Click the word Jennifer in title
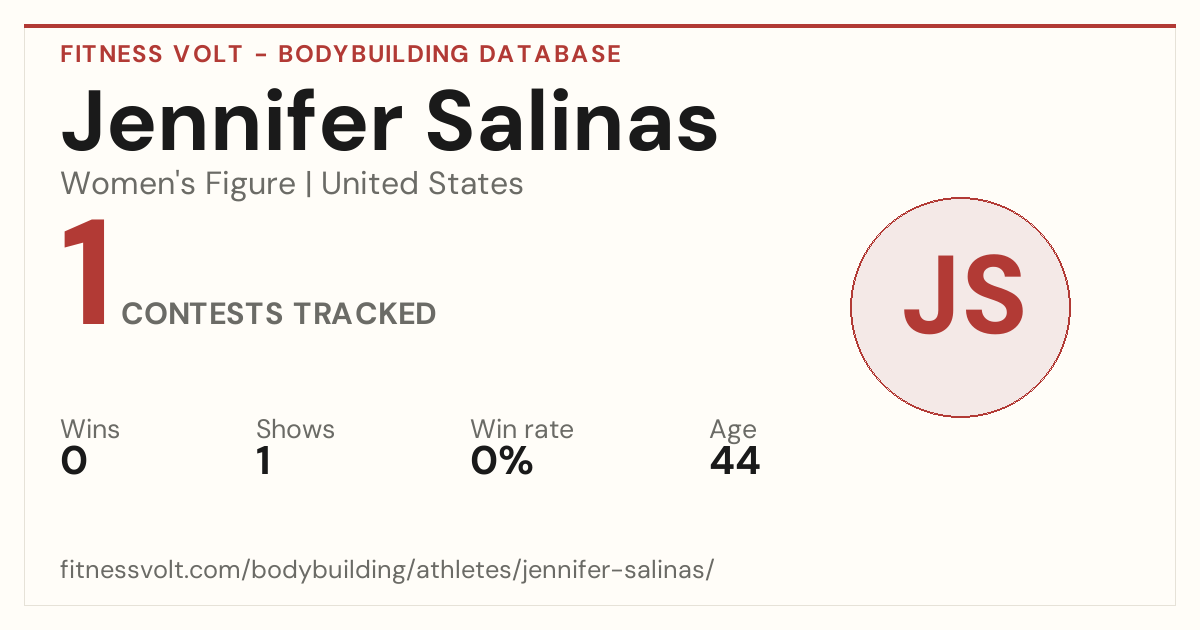The width and height of the screenshot is (1200, 630). coord(231,121)
